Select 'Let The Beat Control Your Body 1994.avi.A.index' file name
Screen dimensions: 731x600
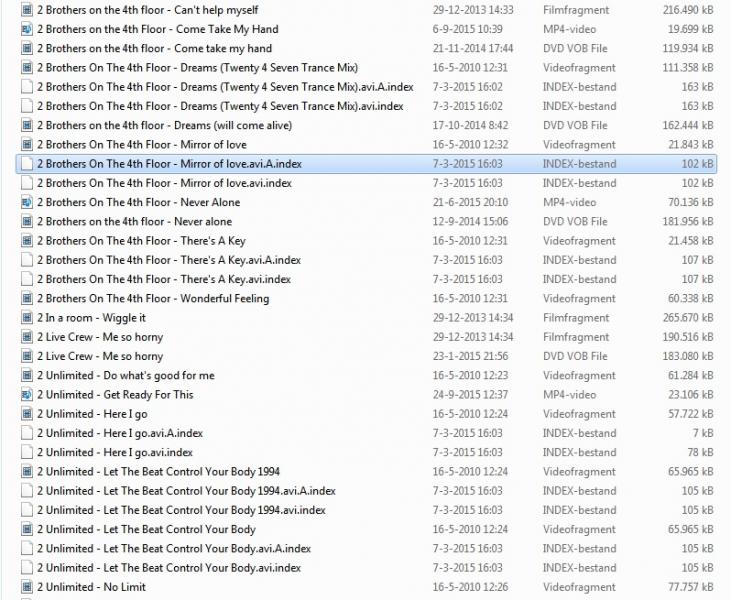tap(186, 491)
